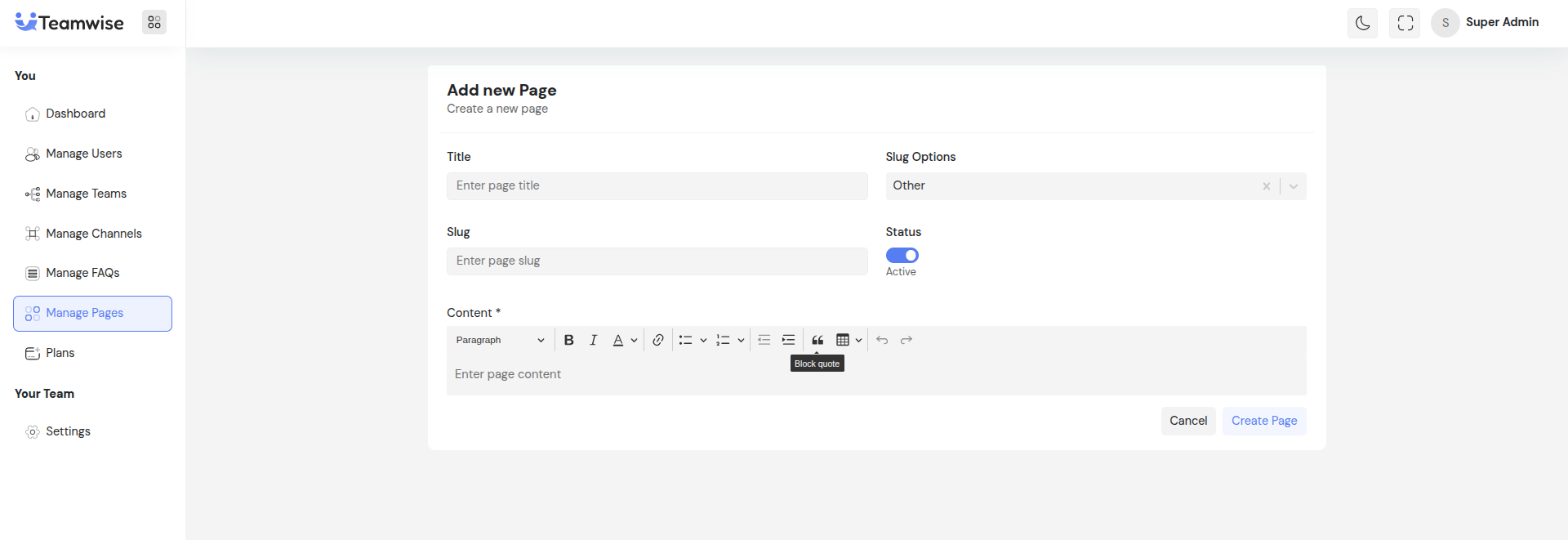Open the Paragraph heading dropdown
The height and width of the screenshot is (540, 1568).
[x=500, y=340]
